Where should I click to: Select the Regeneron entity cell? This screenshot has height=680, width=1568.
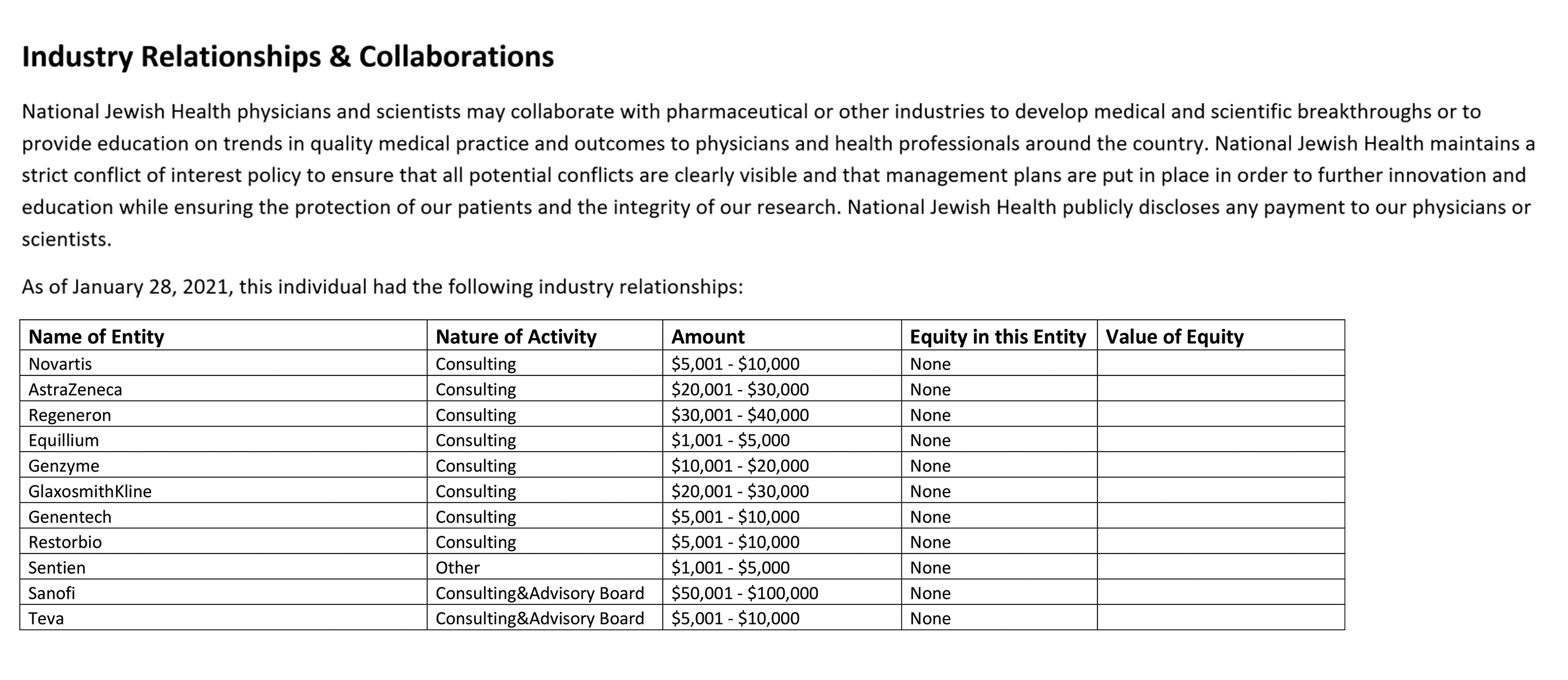click(x=223, y=414)
